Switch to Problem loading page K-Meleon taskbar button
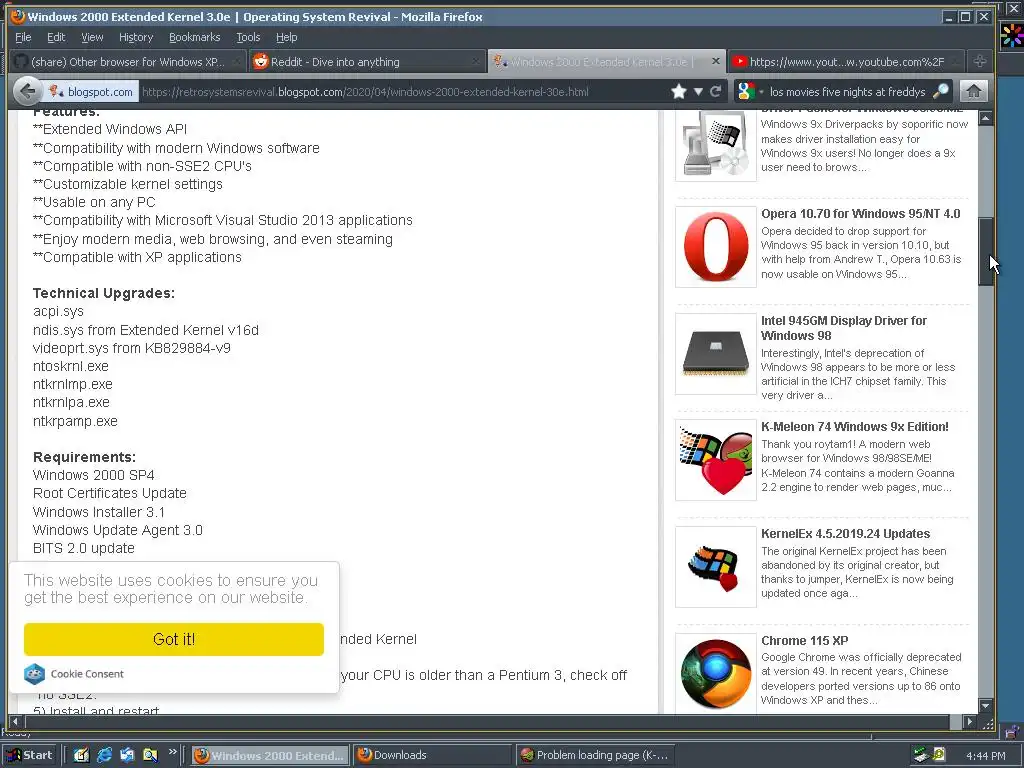Image resolution: width=1024 pixels, height=768 pixels. [x=595, y=755]
